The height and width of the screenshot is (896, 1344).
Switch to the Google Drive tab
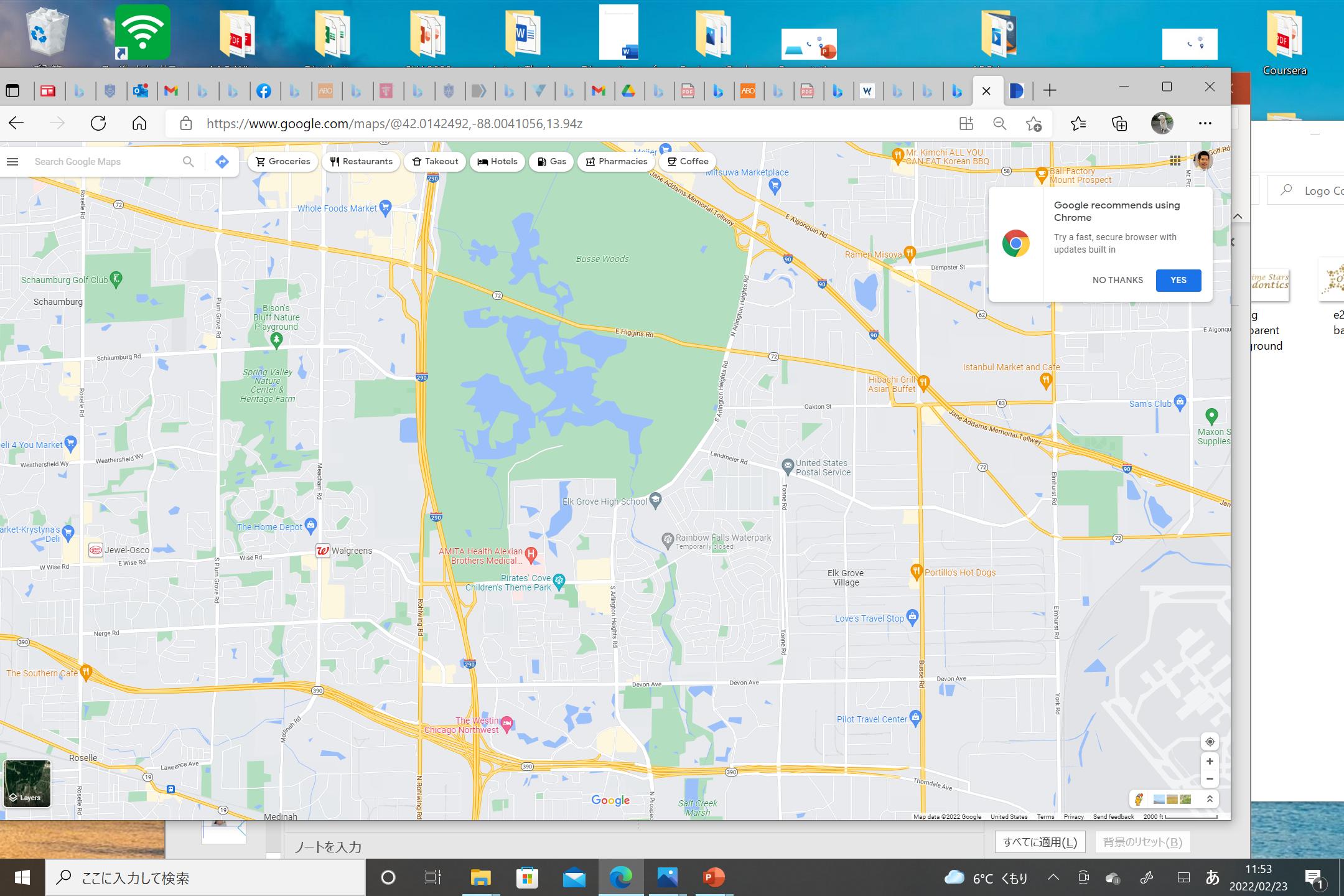628,91
